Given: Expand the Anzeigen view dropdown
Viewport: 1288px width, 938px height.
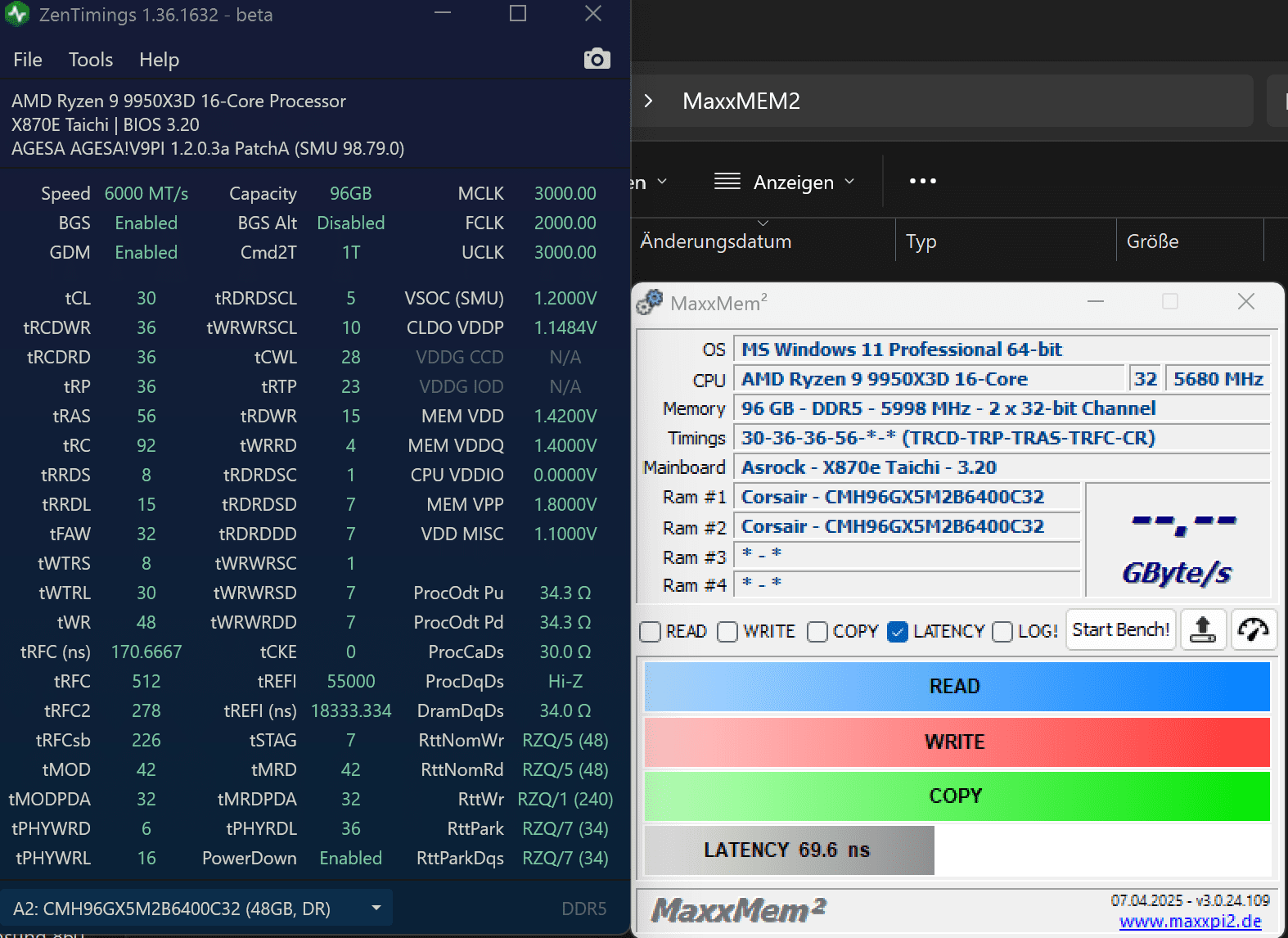Looking at the screenshot, I should click(849, 182).
